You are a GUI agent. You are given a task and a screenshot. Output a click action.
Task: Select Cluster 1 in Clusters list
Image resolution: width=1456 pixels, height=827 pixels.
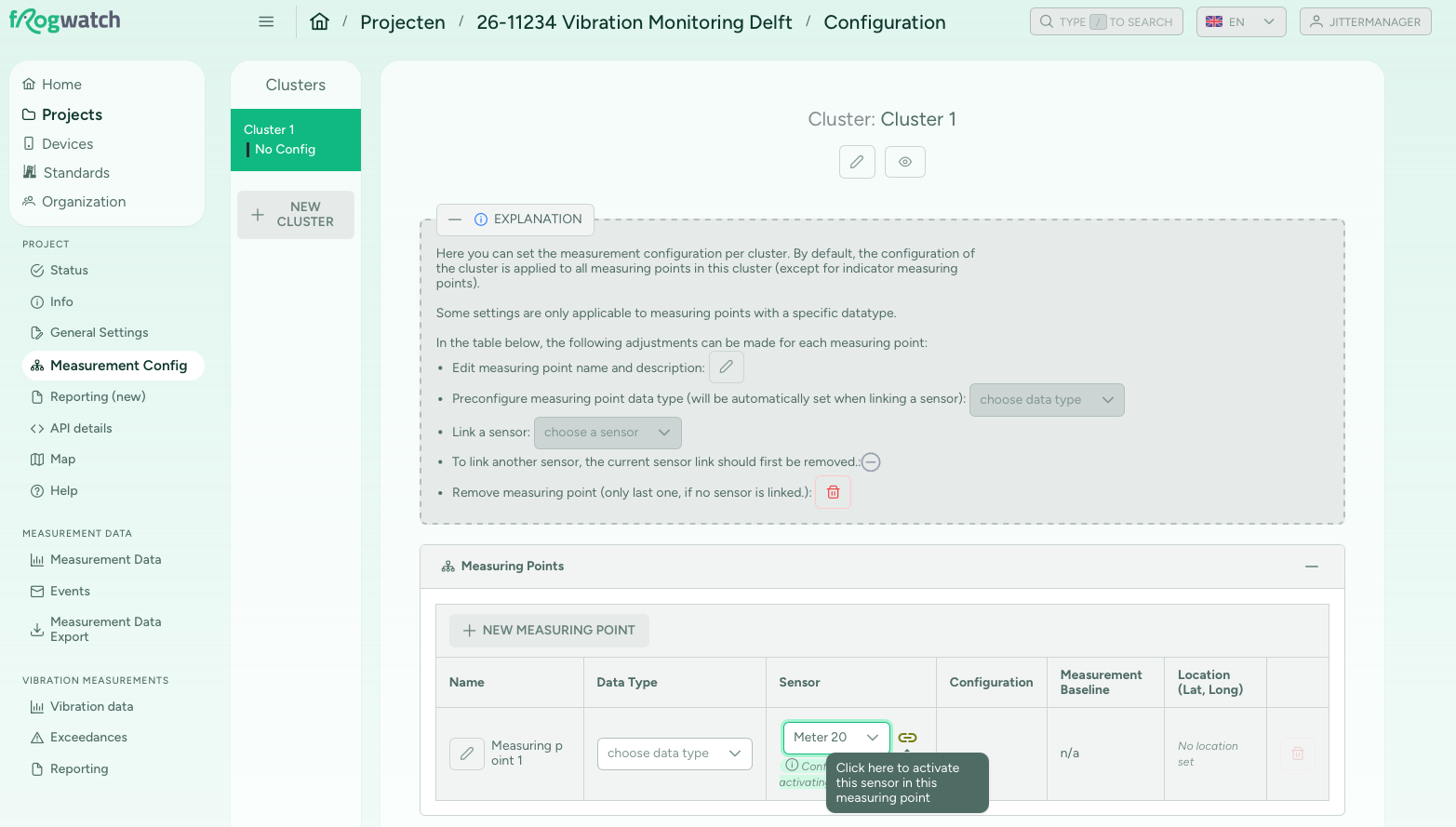296,140
